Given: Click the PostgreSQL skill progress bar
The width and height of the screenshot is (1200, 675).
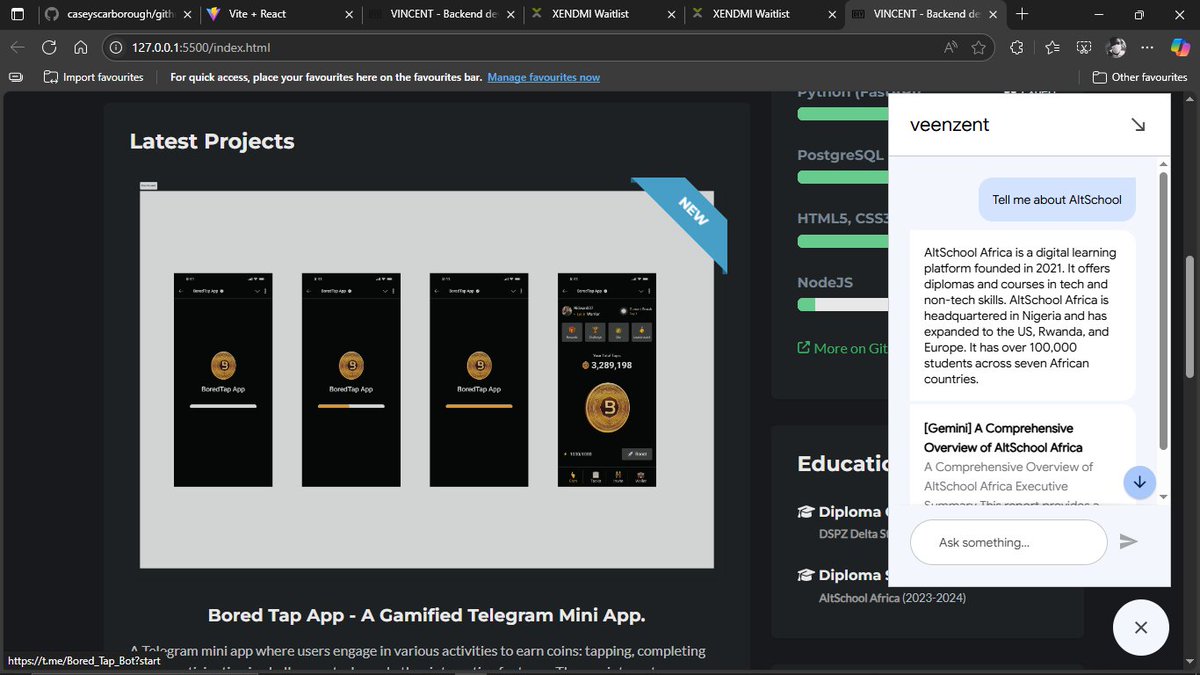Looking at the screenshot, I should [842, 177].
